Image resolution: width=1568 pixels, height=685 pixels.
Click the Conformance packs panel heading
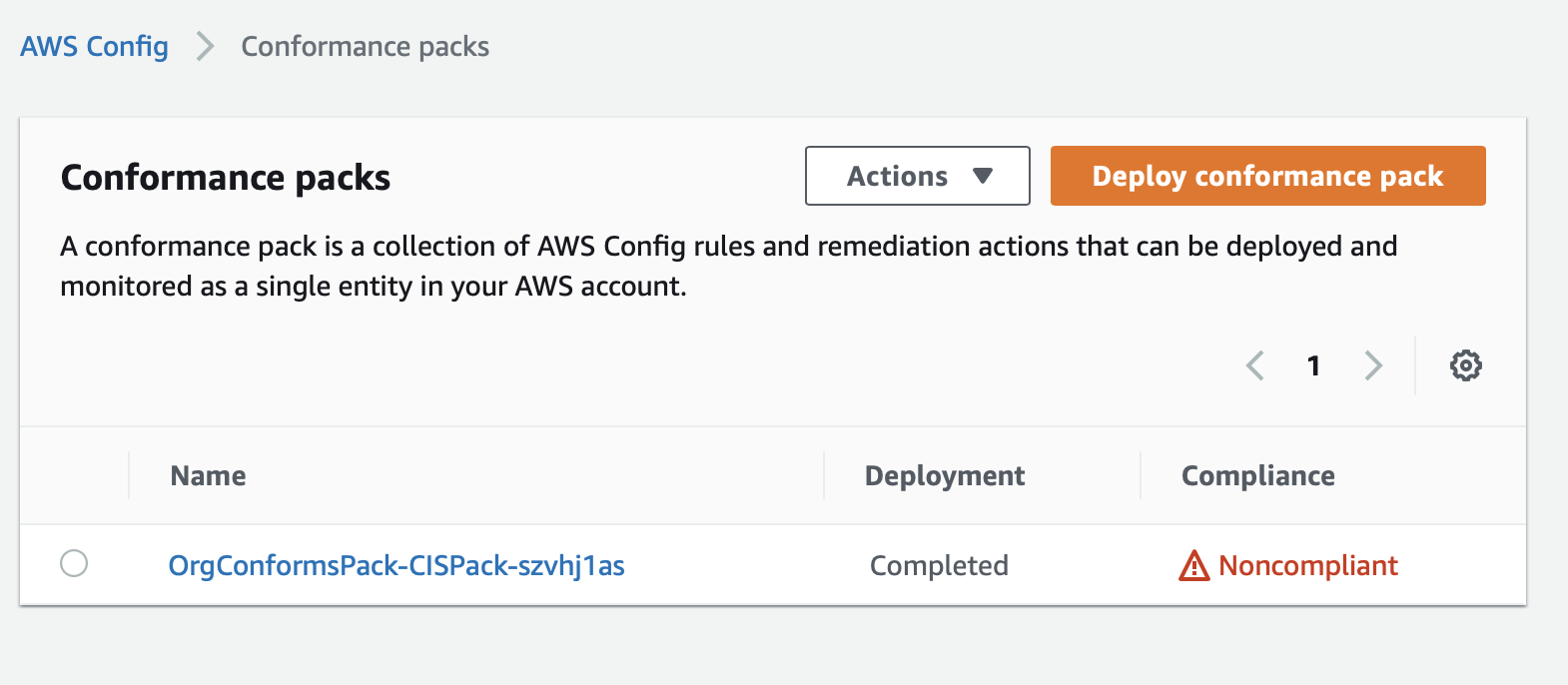coord(226,178)
